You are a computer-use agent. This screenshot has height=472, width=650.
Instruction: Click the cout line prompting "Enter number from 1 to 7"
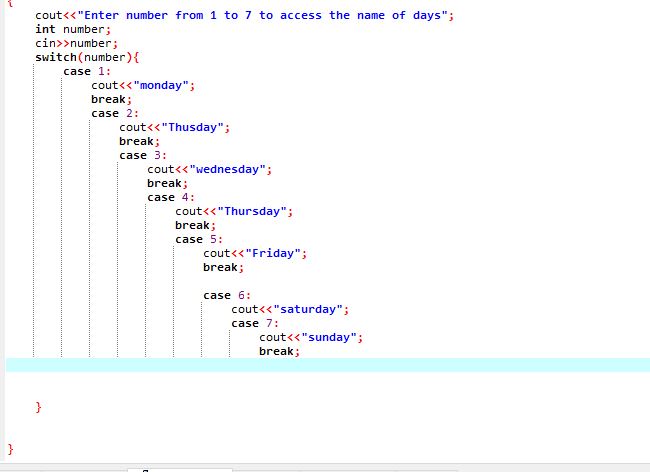[245, 15]
